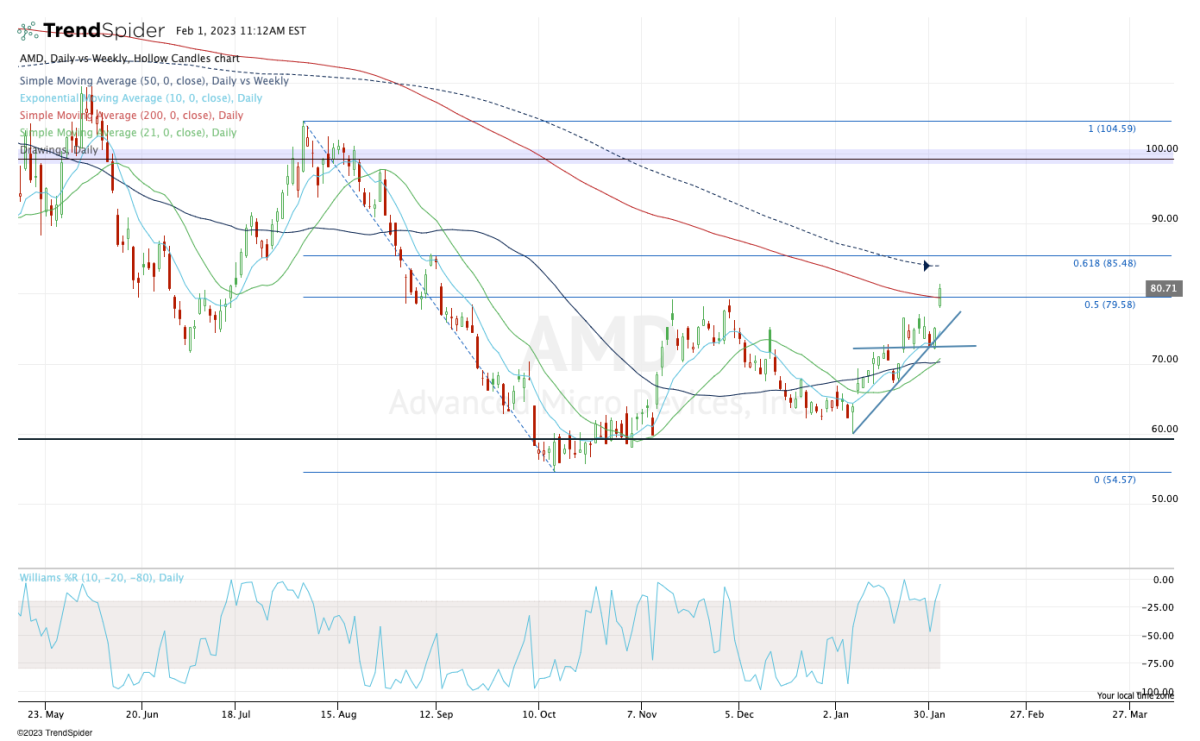Select the Williams %R indicator label
This screenshot has height=741, width=1200.
(x=102, y=578)
